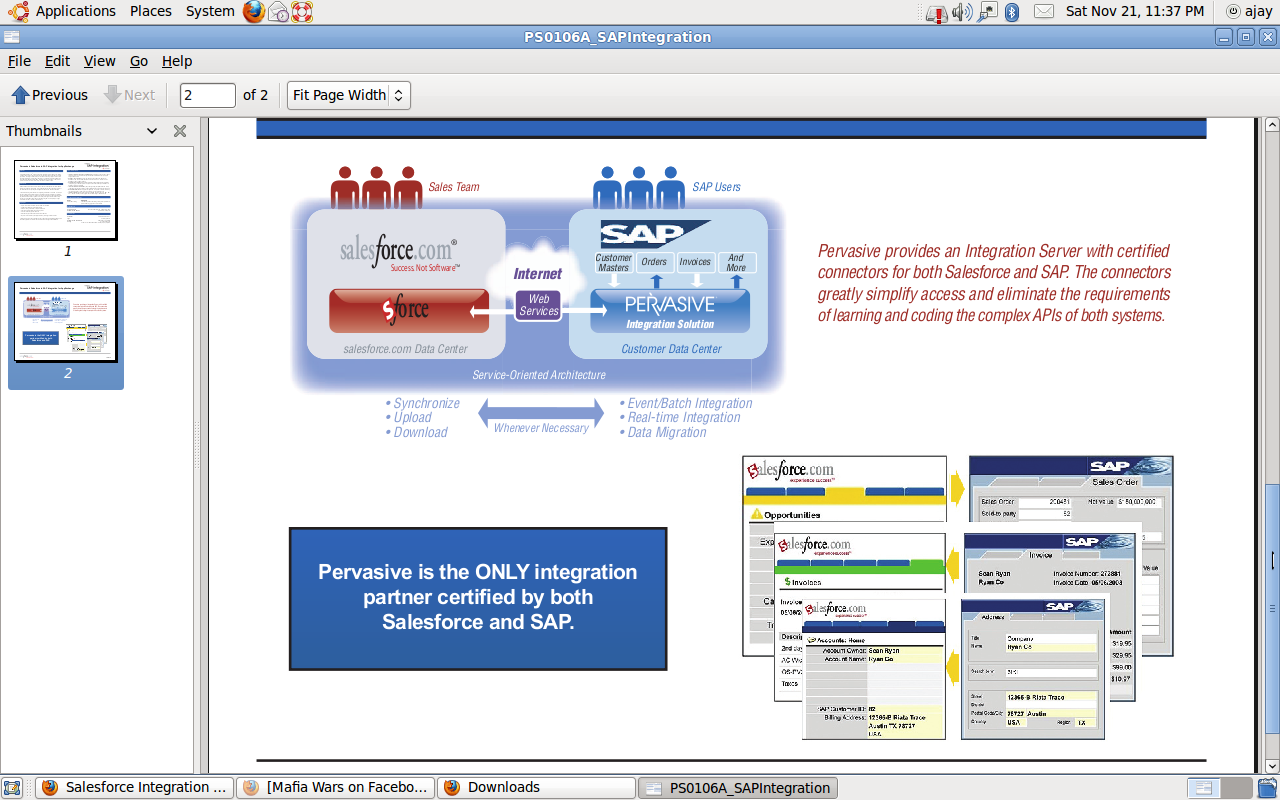Close the Thumbnails side pane
This screenshot has height=800, width=1280.
(180, 131)
